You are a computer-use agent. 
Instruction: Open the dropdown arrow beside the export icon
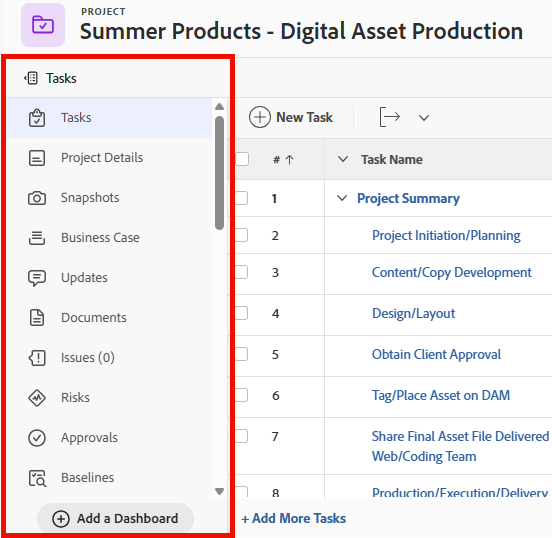pyautogui.click(x=424, y=118)
